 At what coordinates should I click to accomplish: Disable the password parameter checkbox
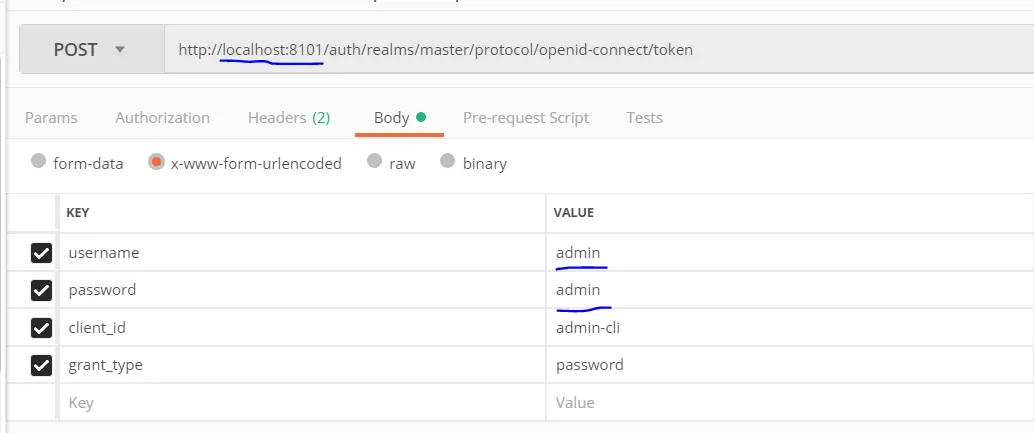click(41, 290)
